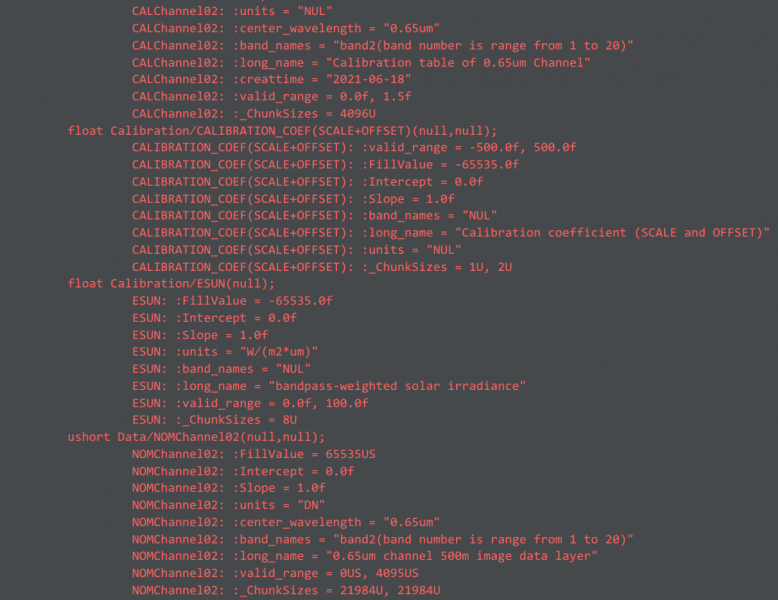This screenshot has height=600, width=778.
Task: Click the float Calibration/CALIBRATION_COEF declaration line
Action: [x=282, y=130]
